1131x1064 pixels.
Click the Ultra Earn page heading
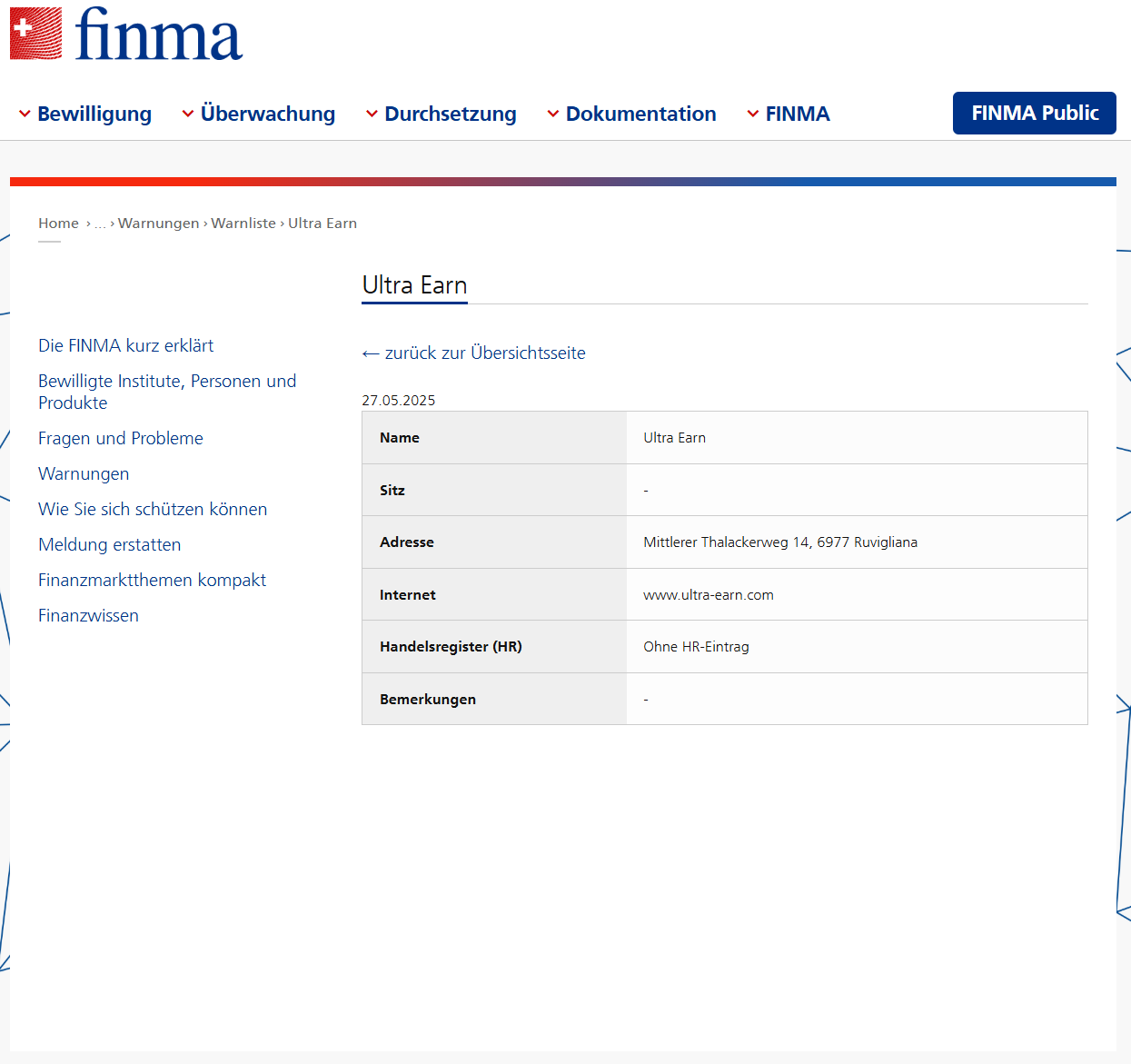(414, 285)
